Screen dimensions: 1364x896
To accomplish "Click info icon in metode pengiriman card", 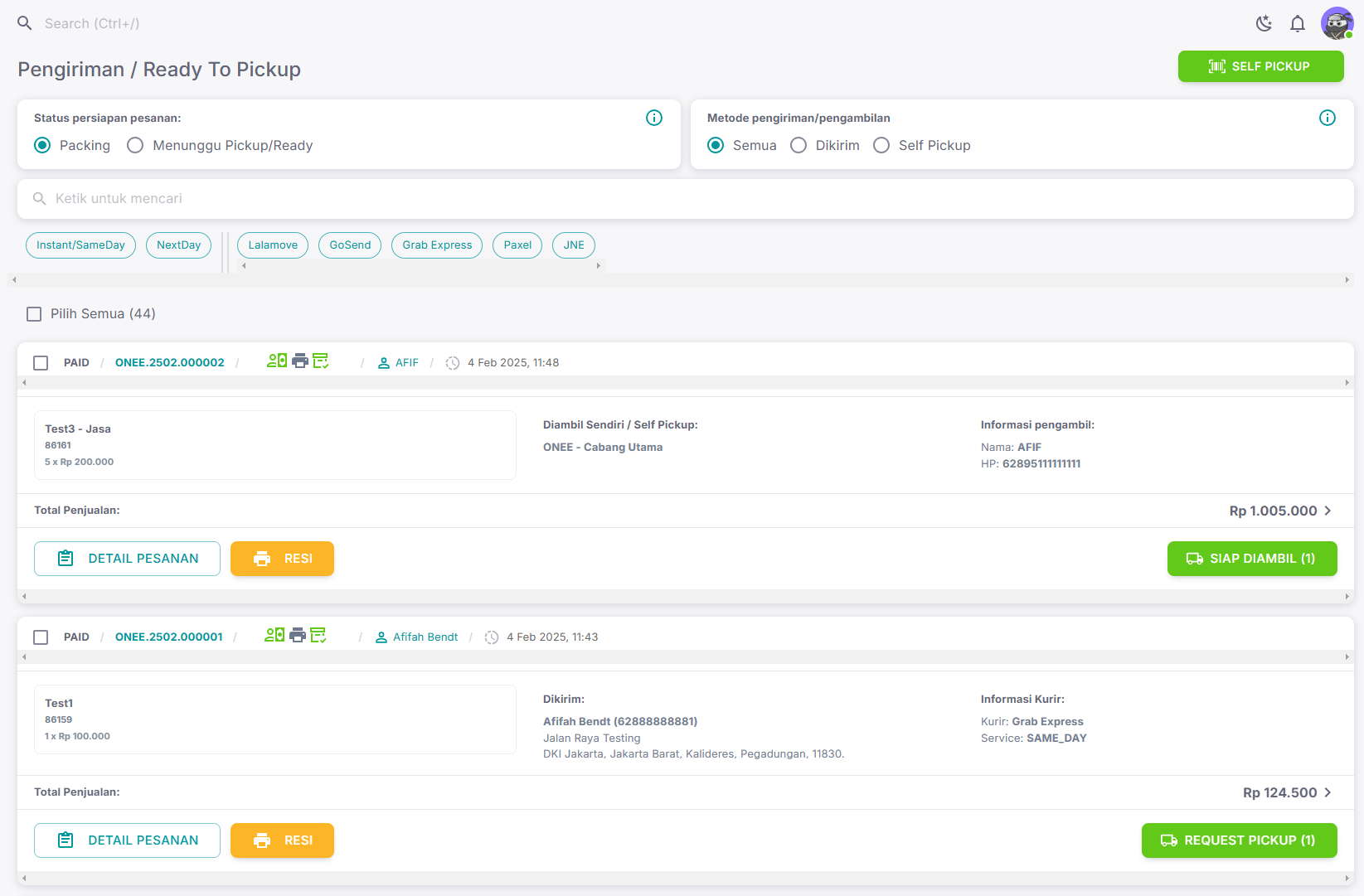I will click(x=1328, y=118).
